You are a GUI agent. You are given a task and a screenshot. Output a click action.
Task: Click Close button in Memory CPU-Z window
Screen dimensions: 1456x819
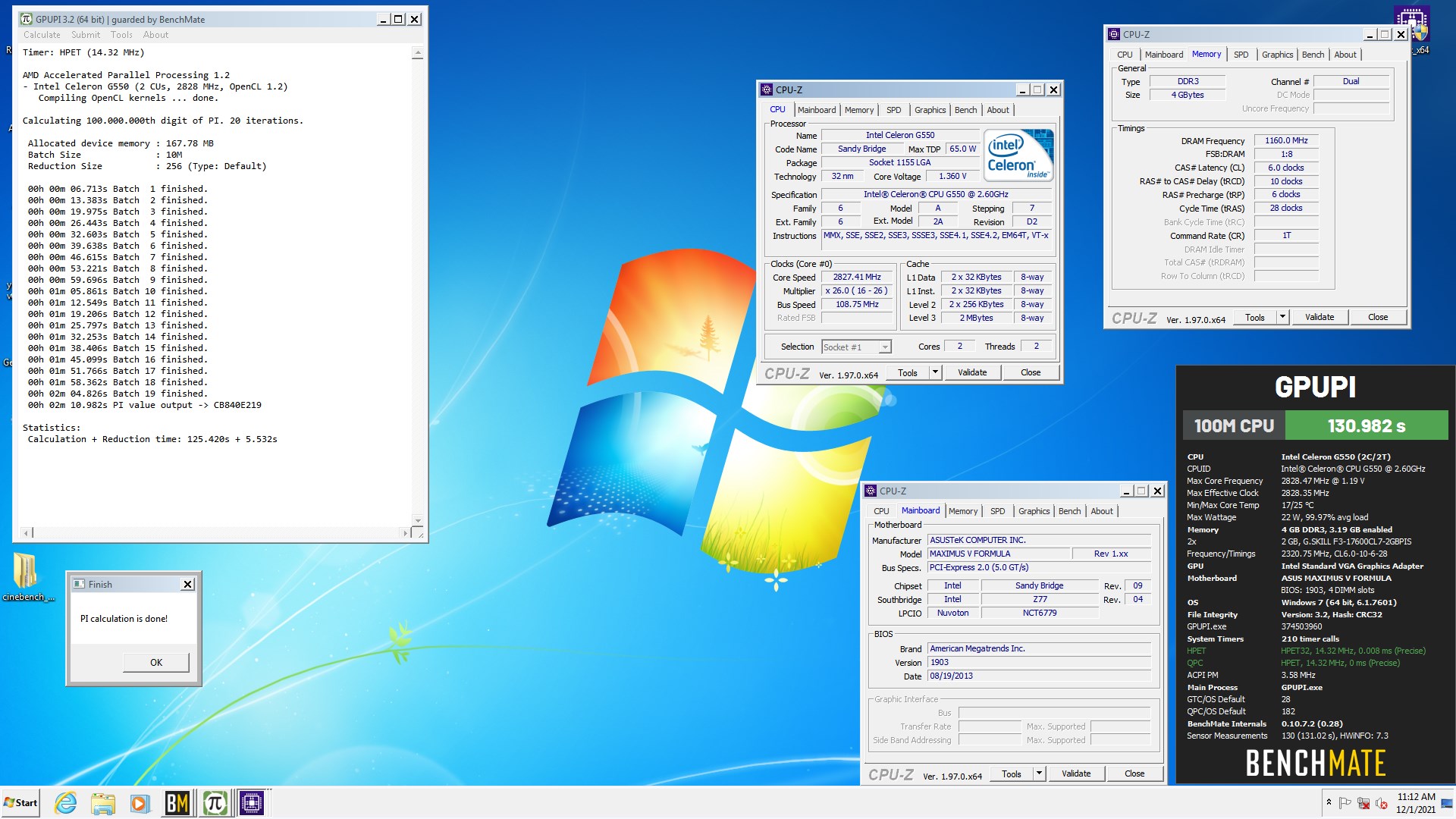1378,317
